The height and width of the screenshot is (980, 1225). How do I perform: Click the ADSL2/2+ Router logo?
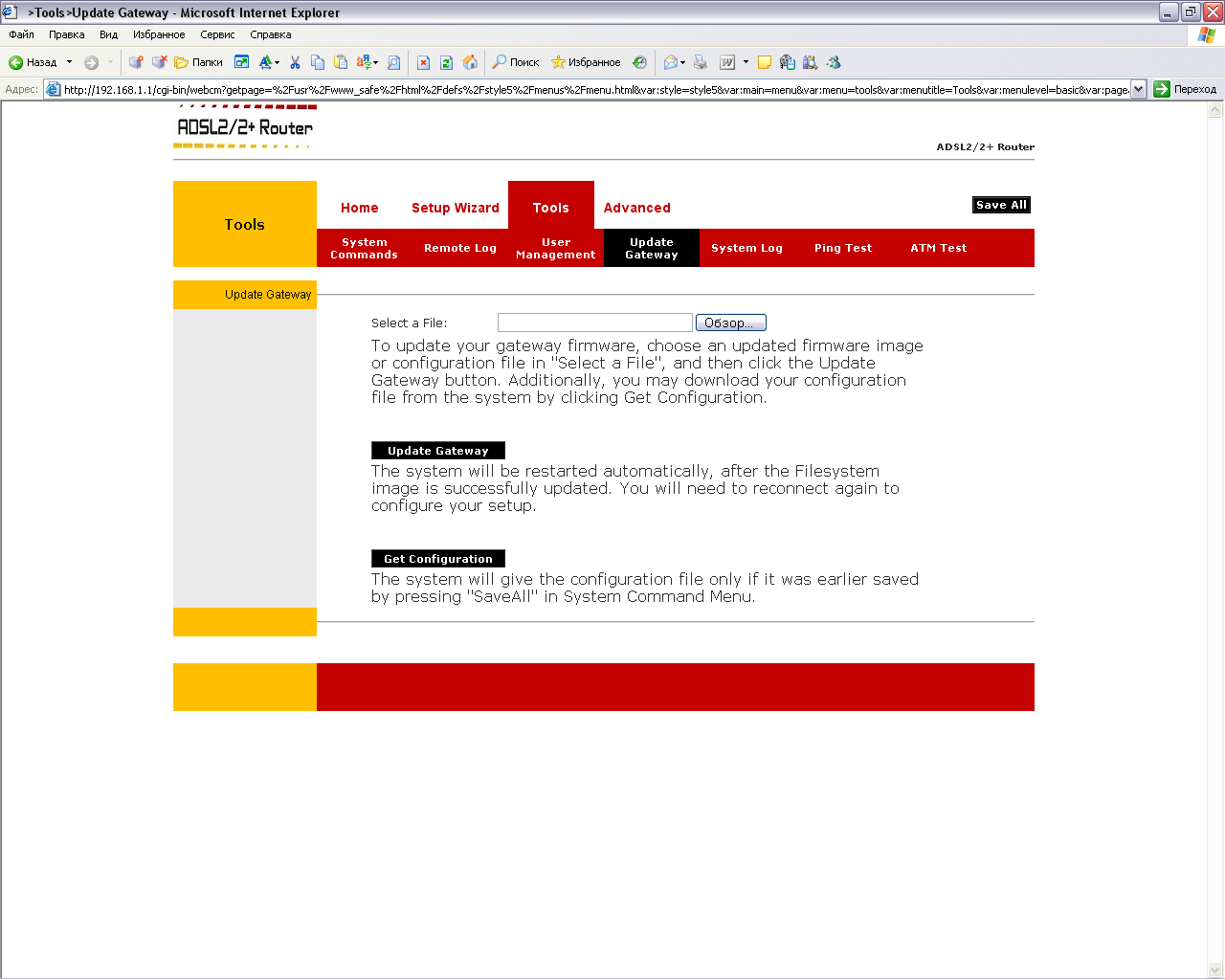[x=245, y=127]
